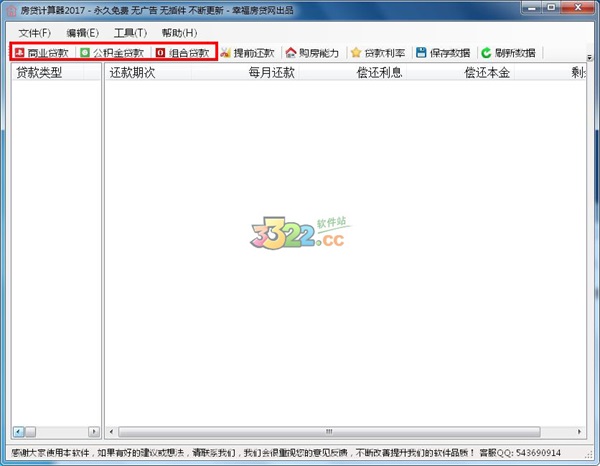This screenshot has height=466, width=600.
Task: Sort by 偿还利息 column header
Action: click(x=352, y=72)
